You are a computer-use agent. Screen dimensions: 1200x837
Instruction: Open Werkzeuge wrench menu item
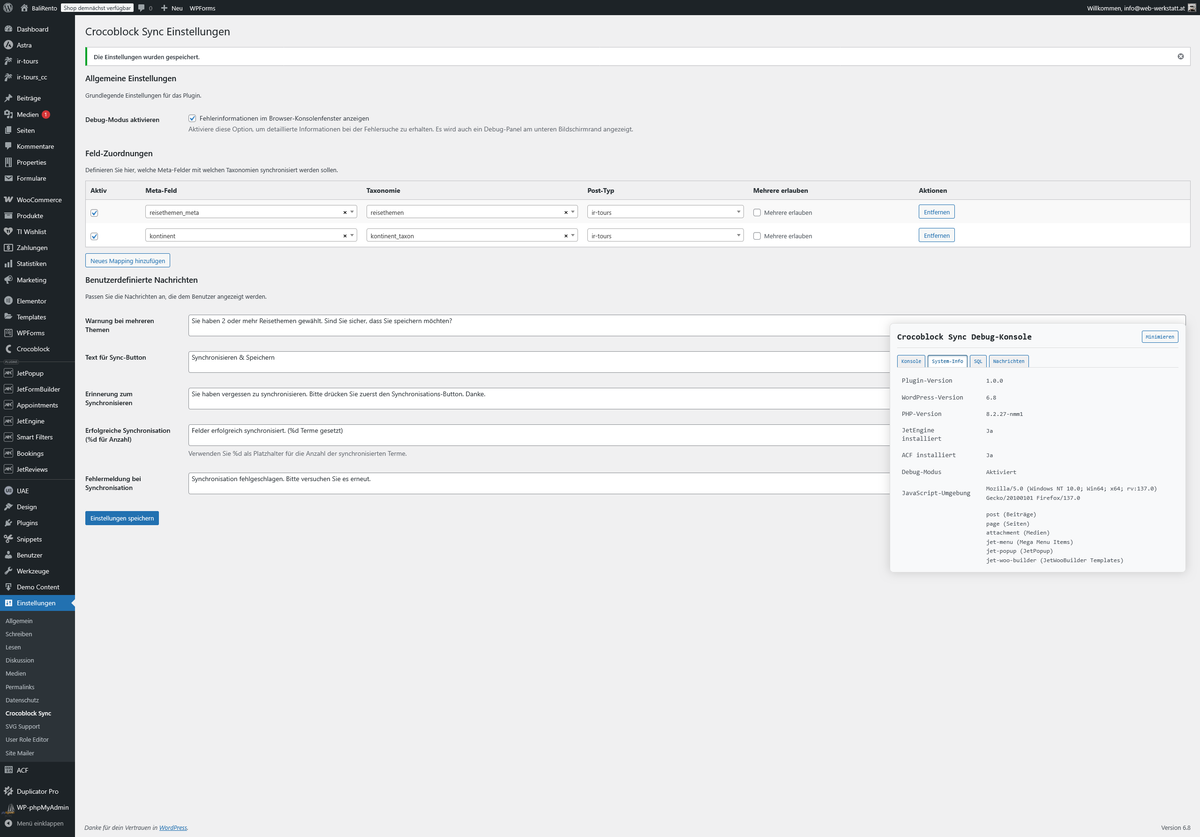pos(37,571)
